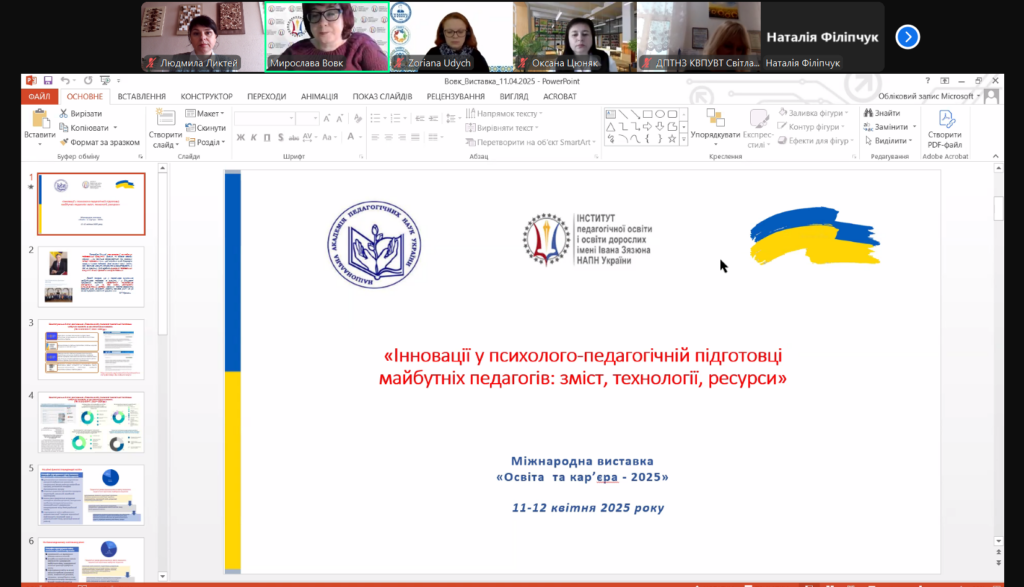Toggle Bold (Ж) text formatting

(x=240, y=137)
